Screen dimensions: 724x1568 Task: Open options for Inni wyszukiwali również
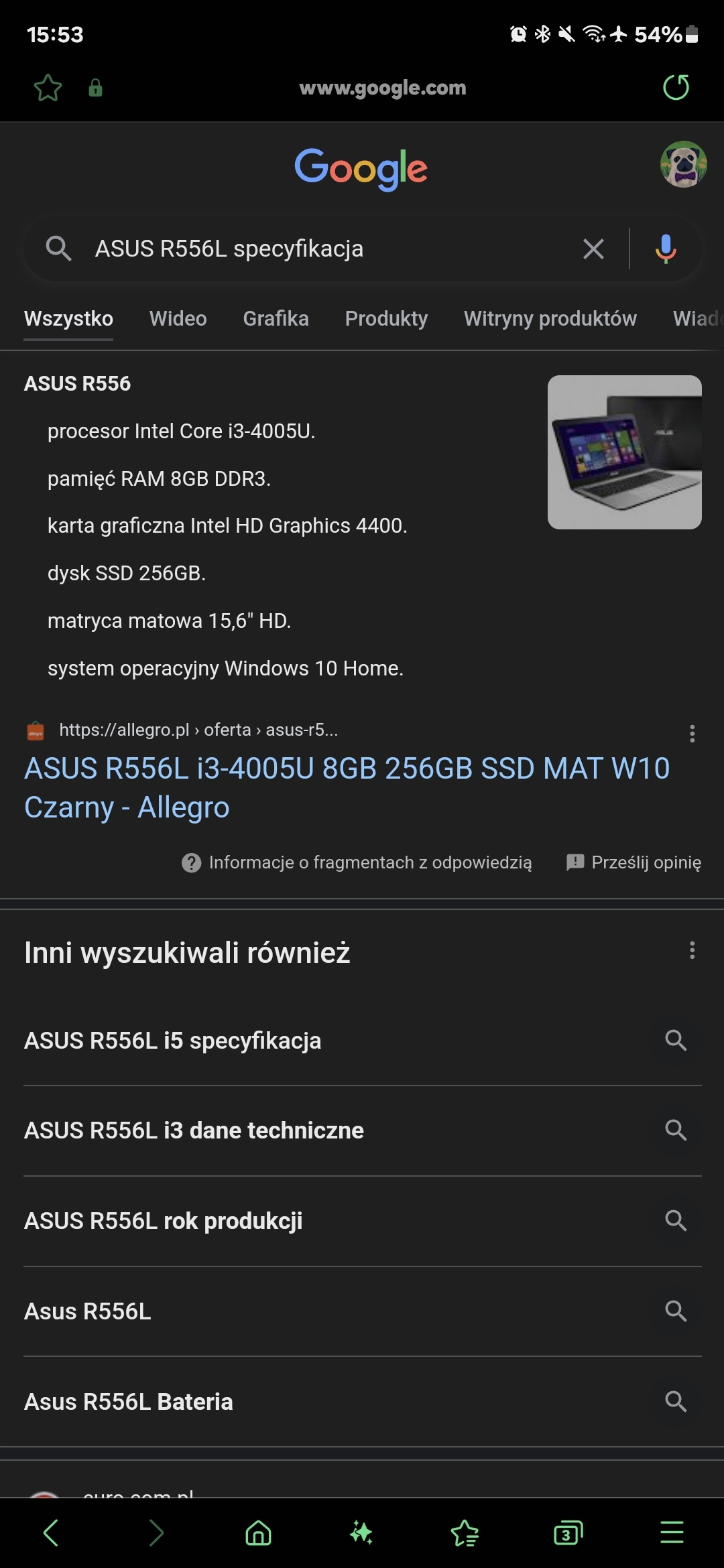[x=692, y=950]
